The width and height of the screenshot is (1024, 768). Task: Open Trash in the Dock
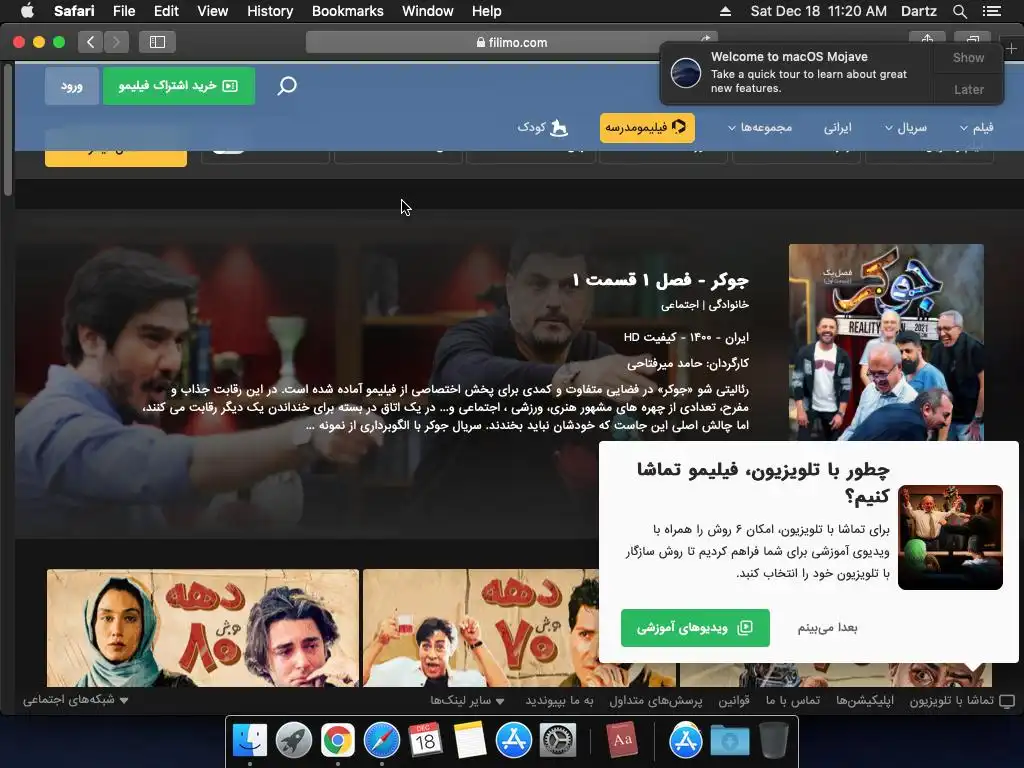pos(774,740)
